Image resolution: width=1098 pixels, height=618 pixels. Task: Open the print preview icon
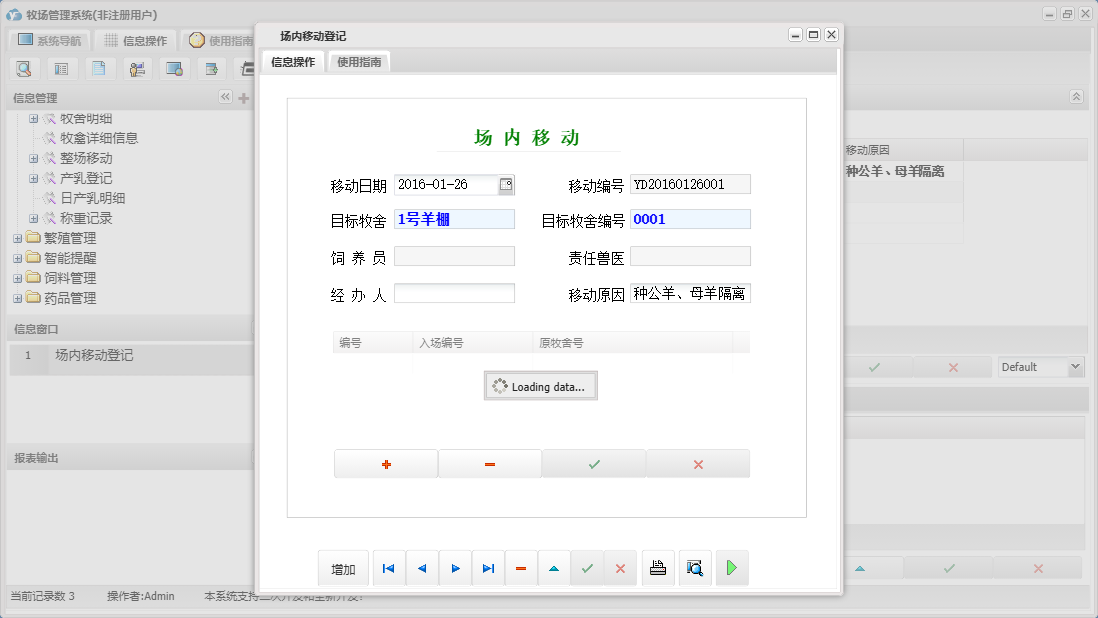tap(694, 567)
